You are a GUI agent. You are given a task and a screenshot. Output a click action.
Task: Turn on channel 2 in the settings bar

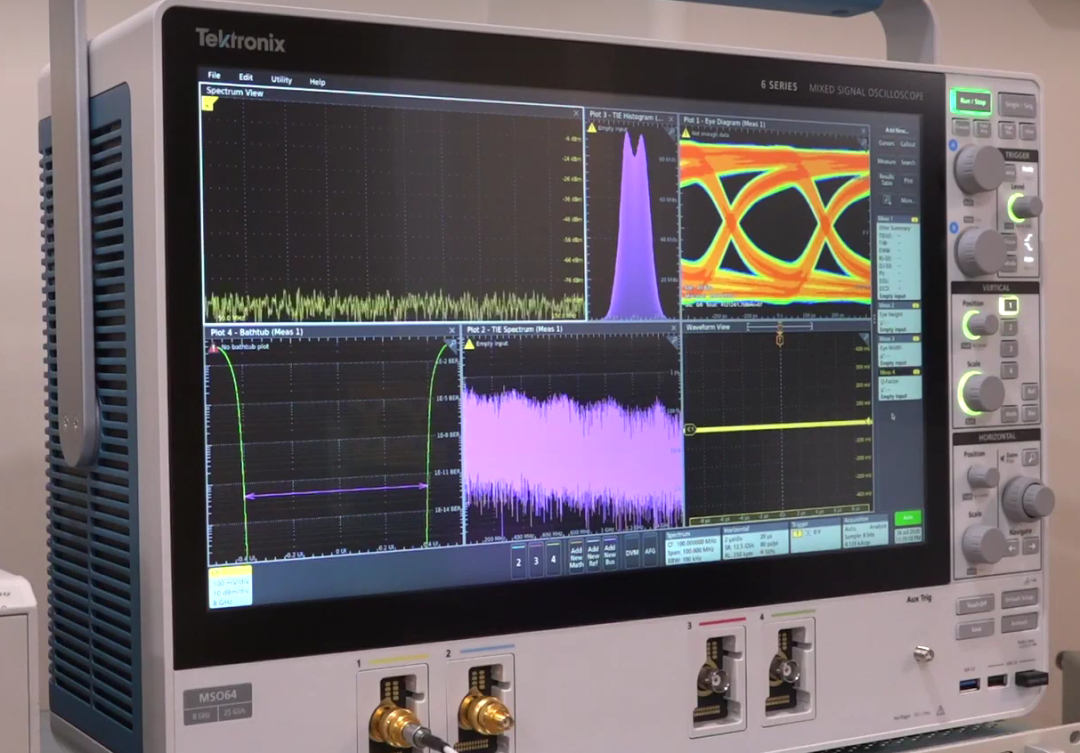519,559
